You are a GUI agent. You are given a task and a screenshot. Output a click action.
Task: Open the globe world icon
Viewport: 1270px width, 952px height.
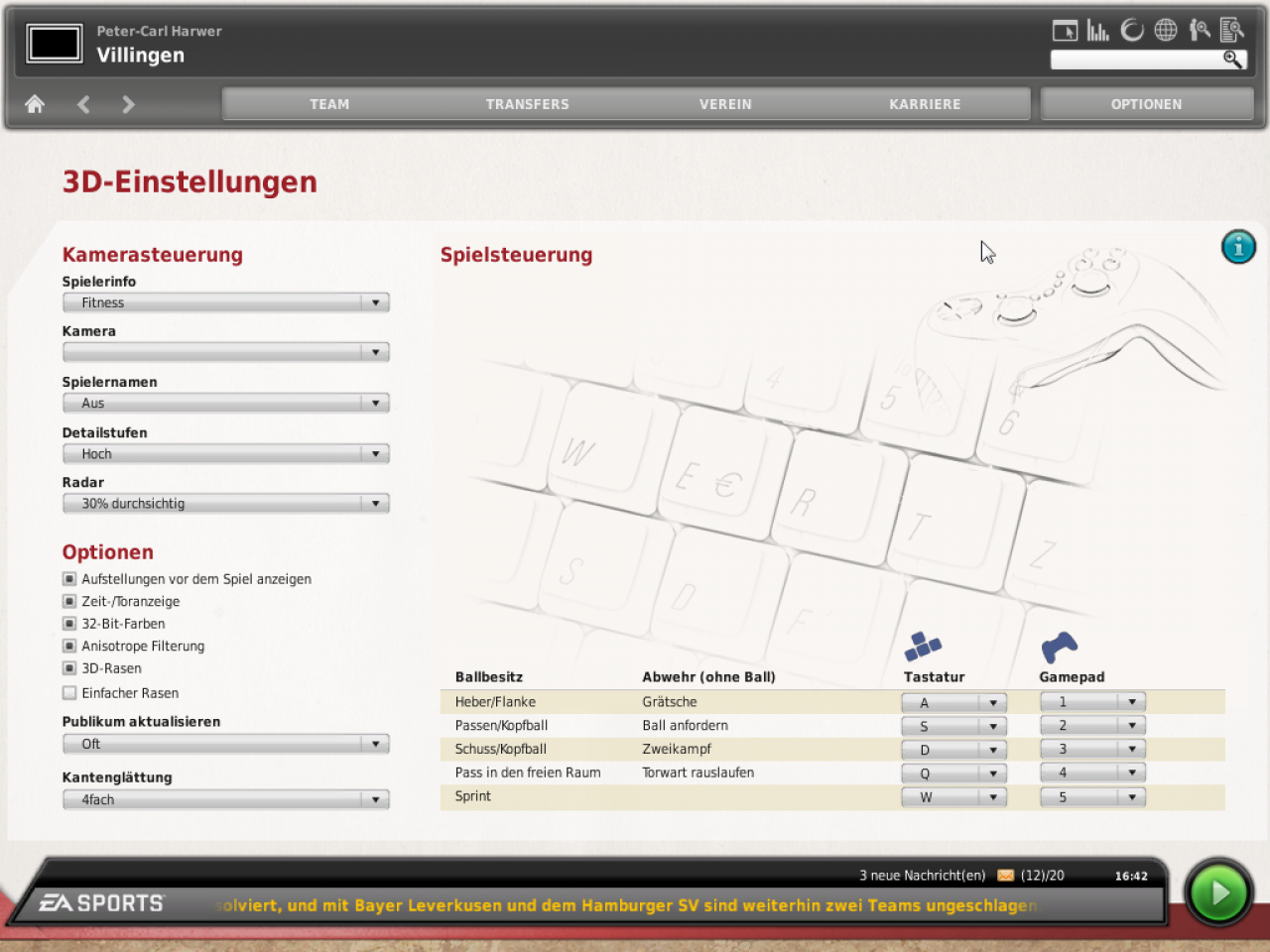(x=1166, y=30)
